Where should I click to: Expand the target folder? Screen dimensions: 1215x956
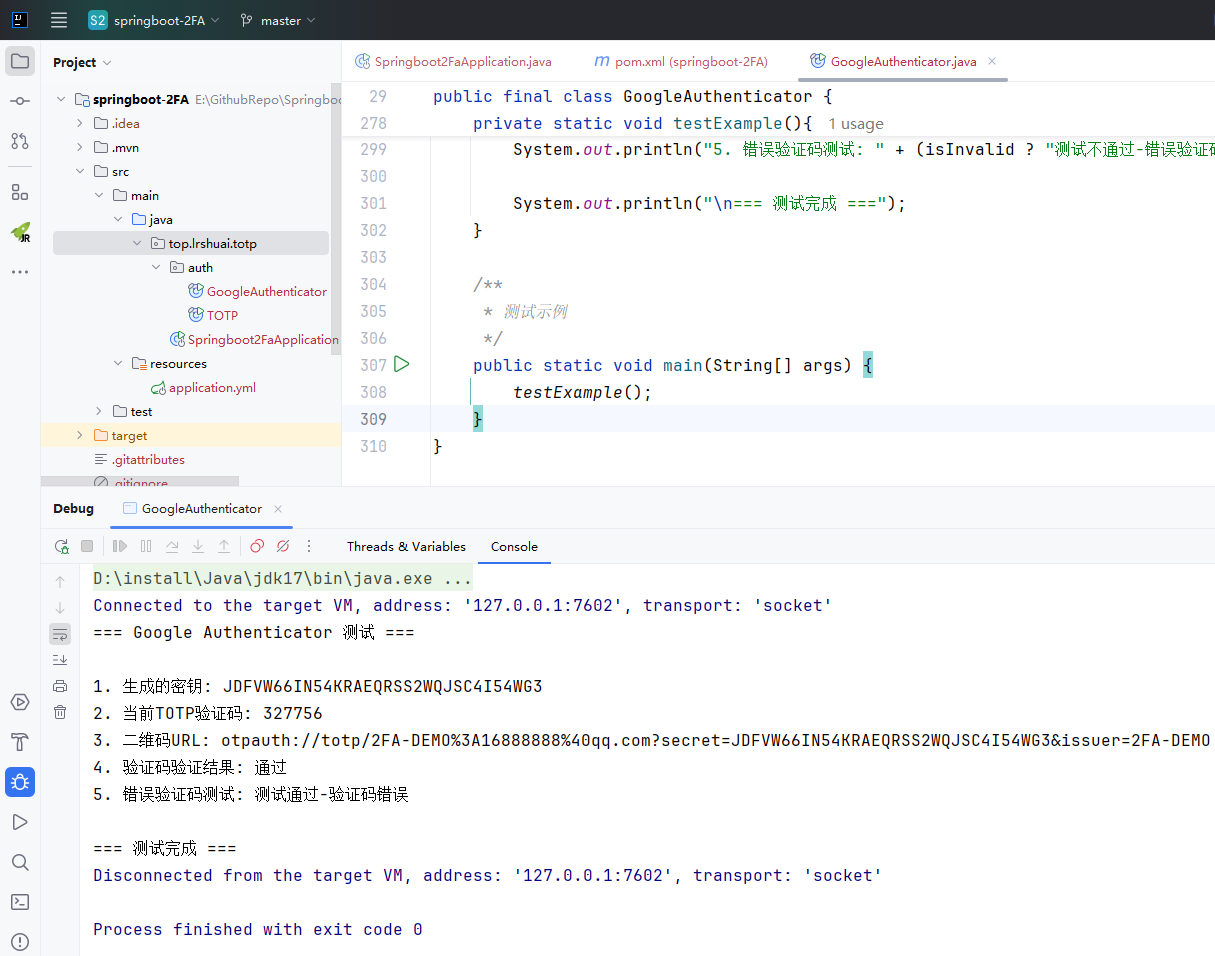coord(80,436)
